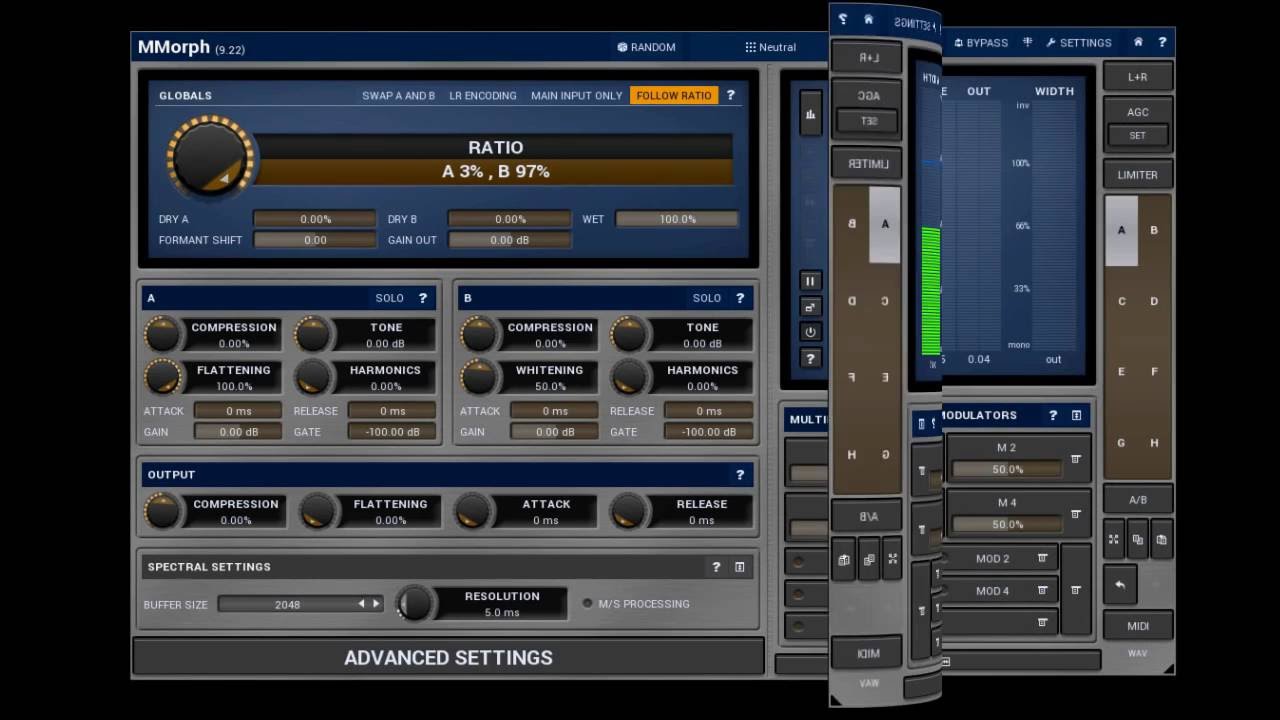
Task: Expand ADVANCED SETTINGS
Action: pos(448,657)
